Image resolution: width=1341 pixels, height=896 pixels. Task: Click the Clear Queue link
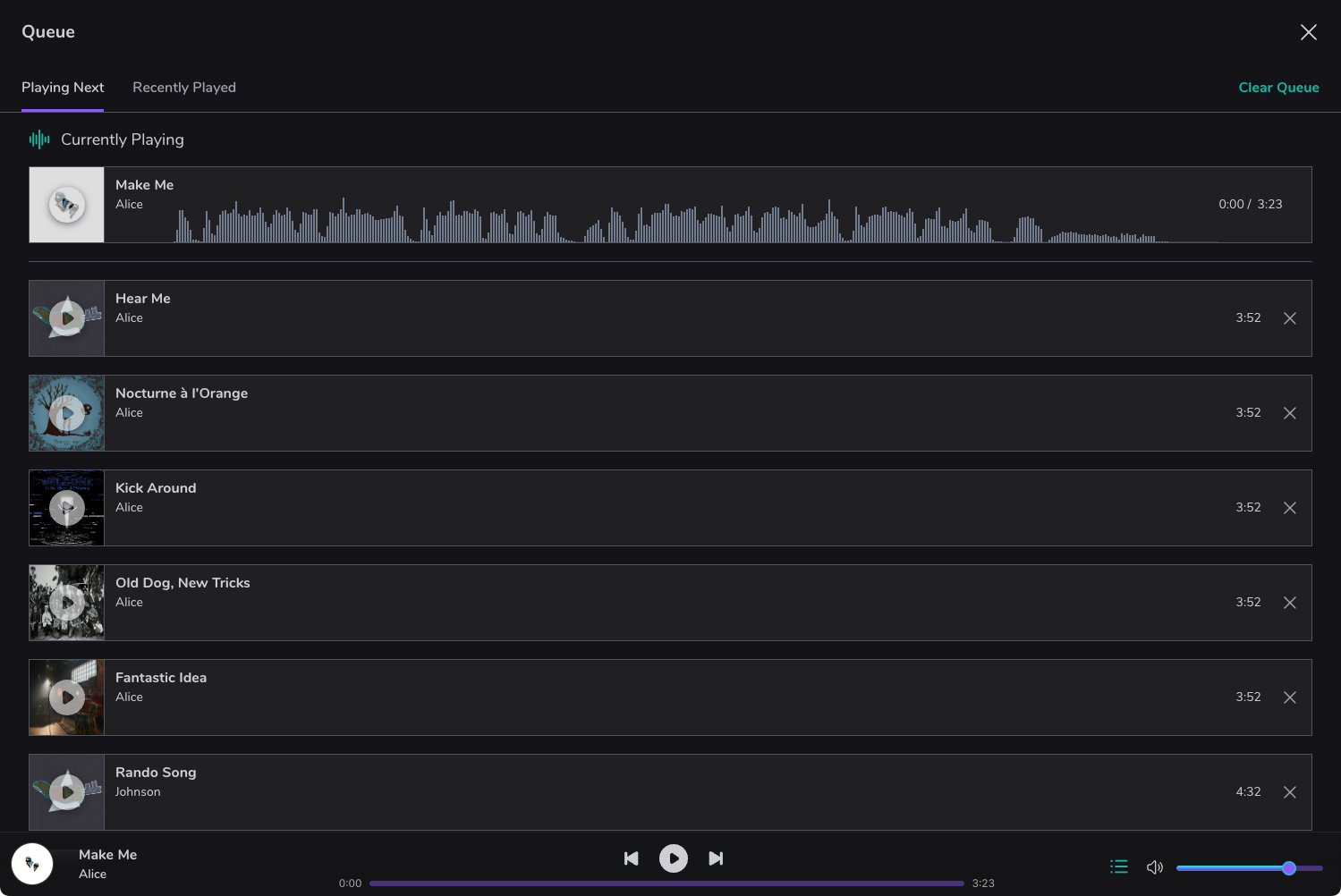point(1278,87)
